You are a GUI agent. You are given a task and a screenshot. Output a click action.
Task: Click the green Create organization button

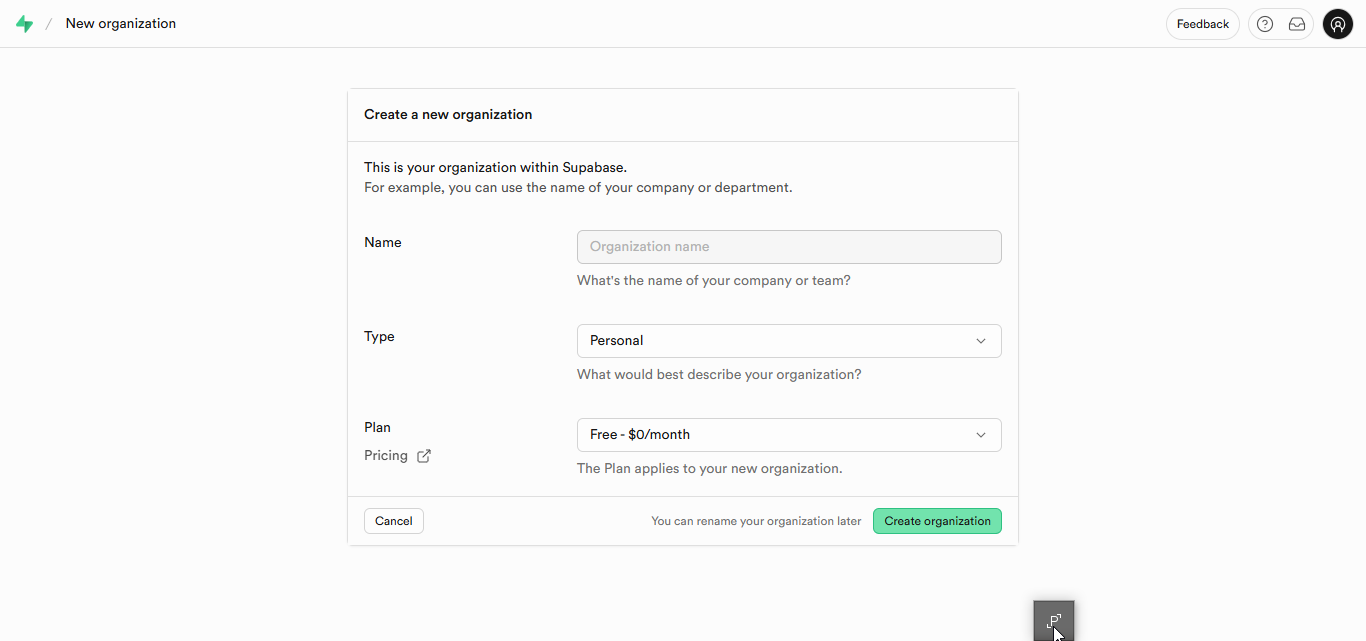937,521
